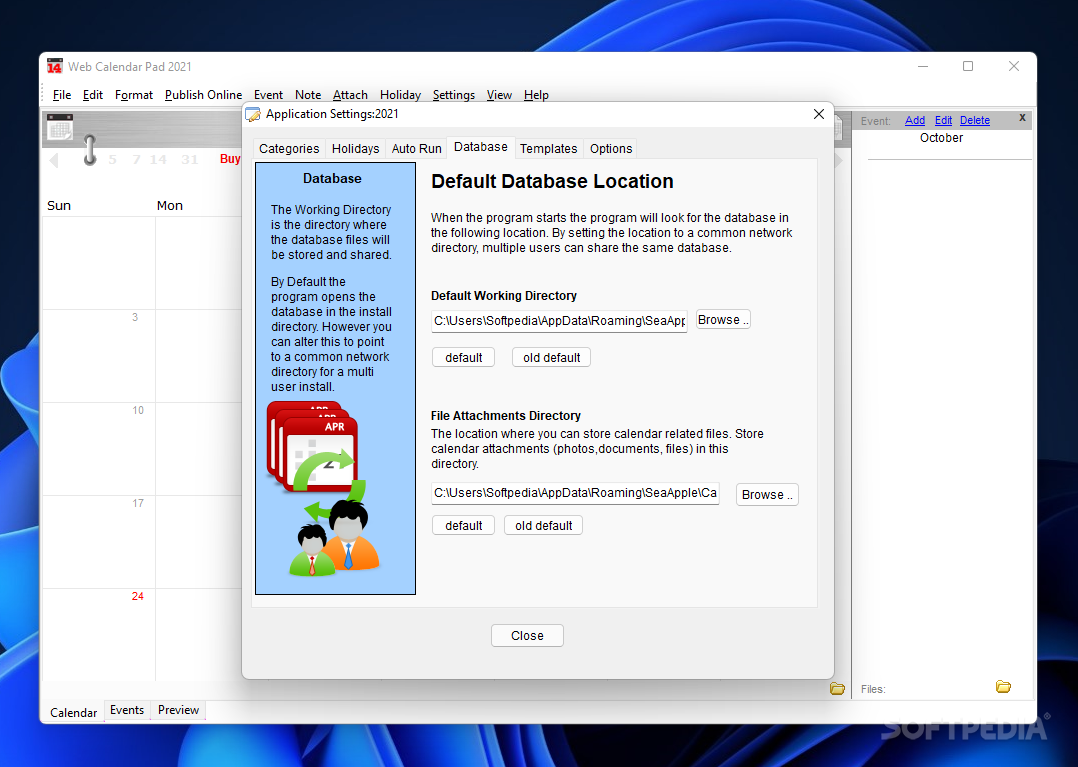Go to next month with right arrow
Image resolution: width=1078 pixels, height=767 pixels.
pyautogui.click(x=838, y=160)
